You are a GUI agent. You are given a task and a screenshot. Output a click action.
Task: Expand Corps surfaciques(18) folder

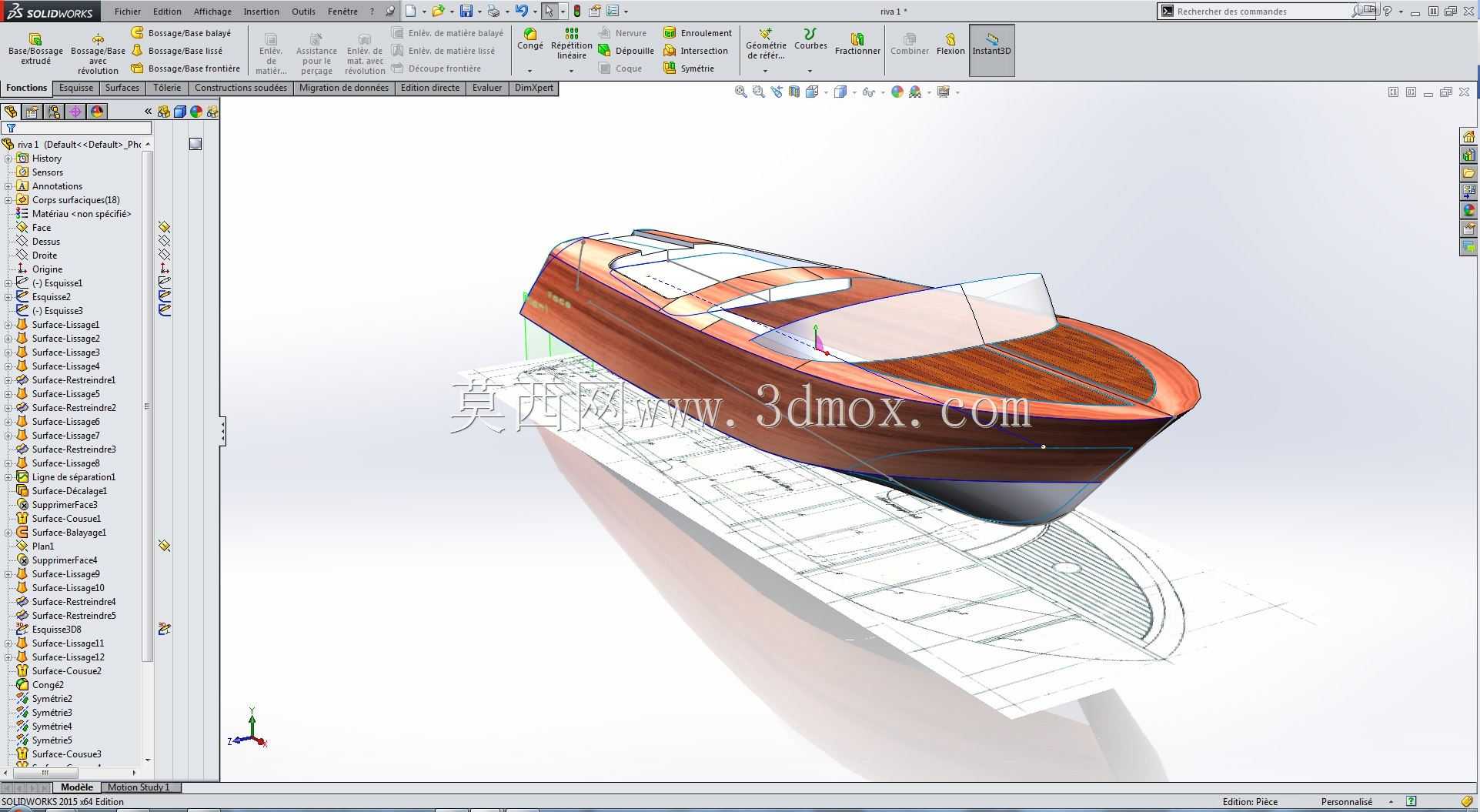[8, 200]
